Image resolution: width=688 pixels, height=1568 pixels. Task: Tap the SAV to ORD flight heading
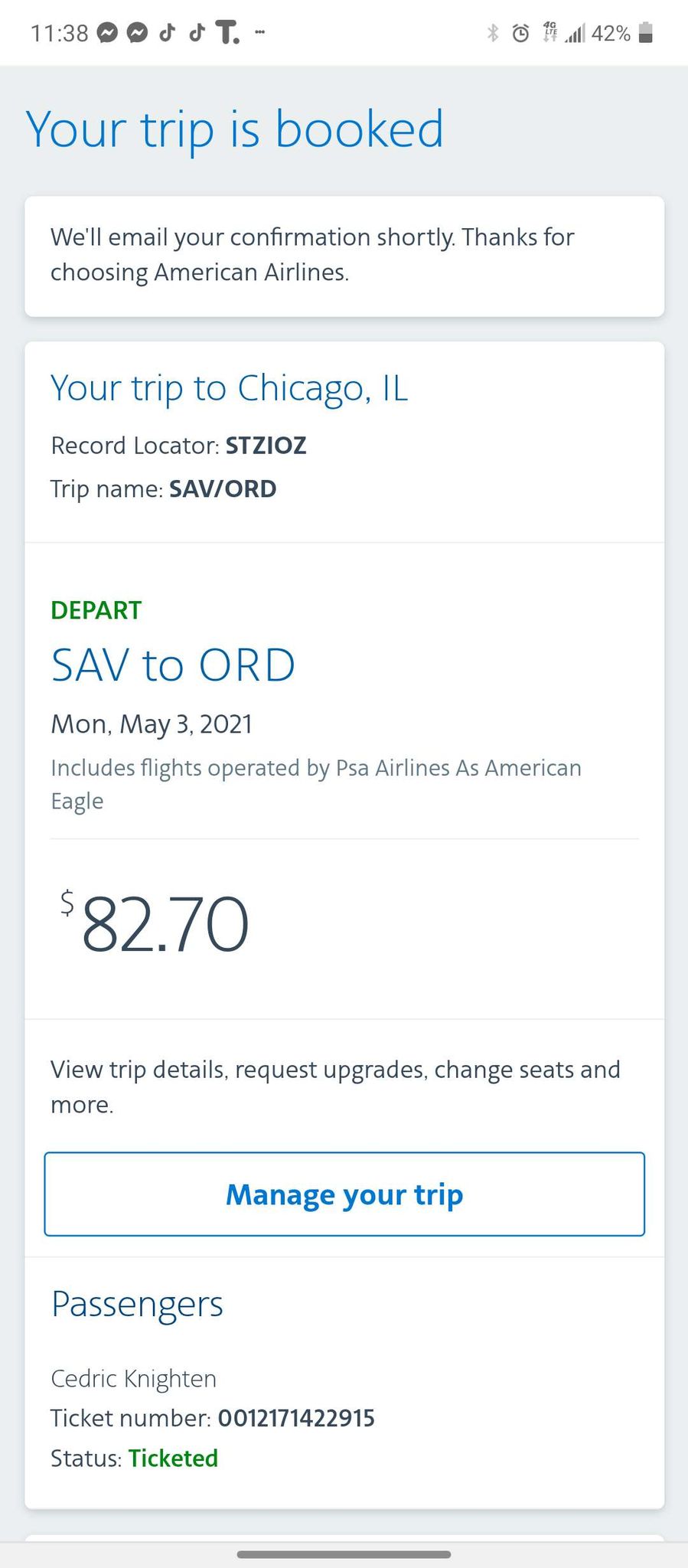[173, 665]
